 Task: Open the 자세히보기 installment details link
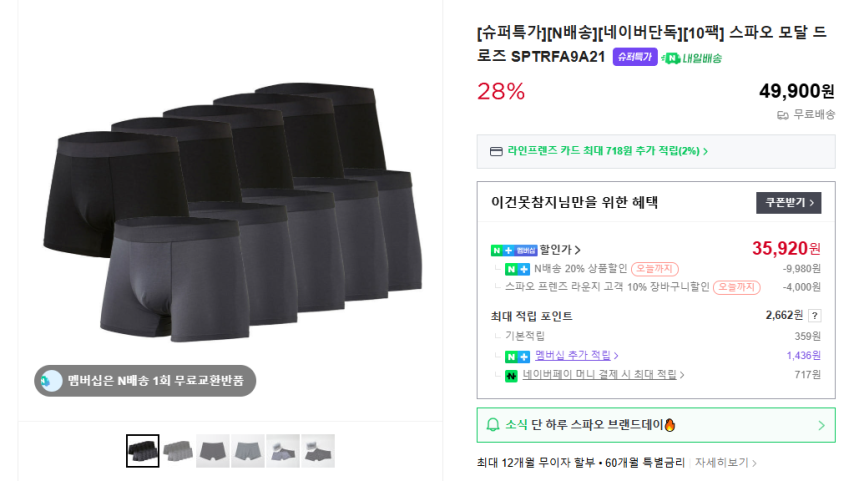(x=725, y=463)
